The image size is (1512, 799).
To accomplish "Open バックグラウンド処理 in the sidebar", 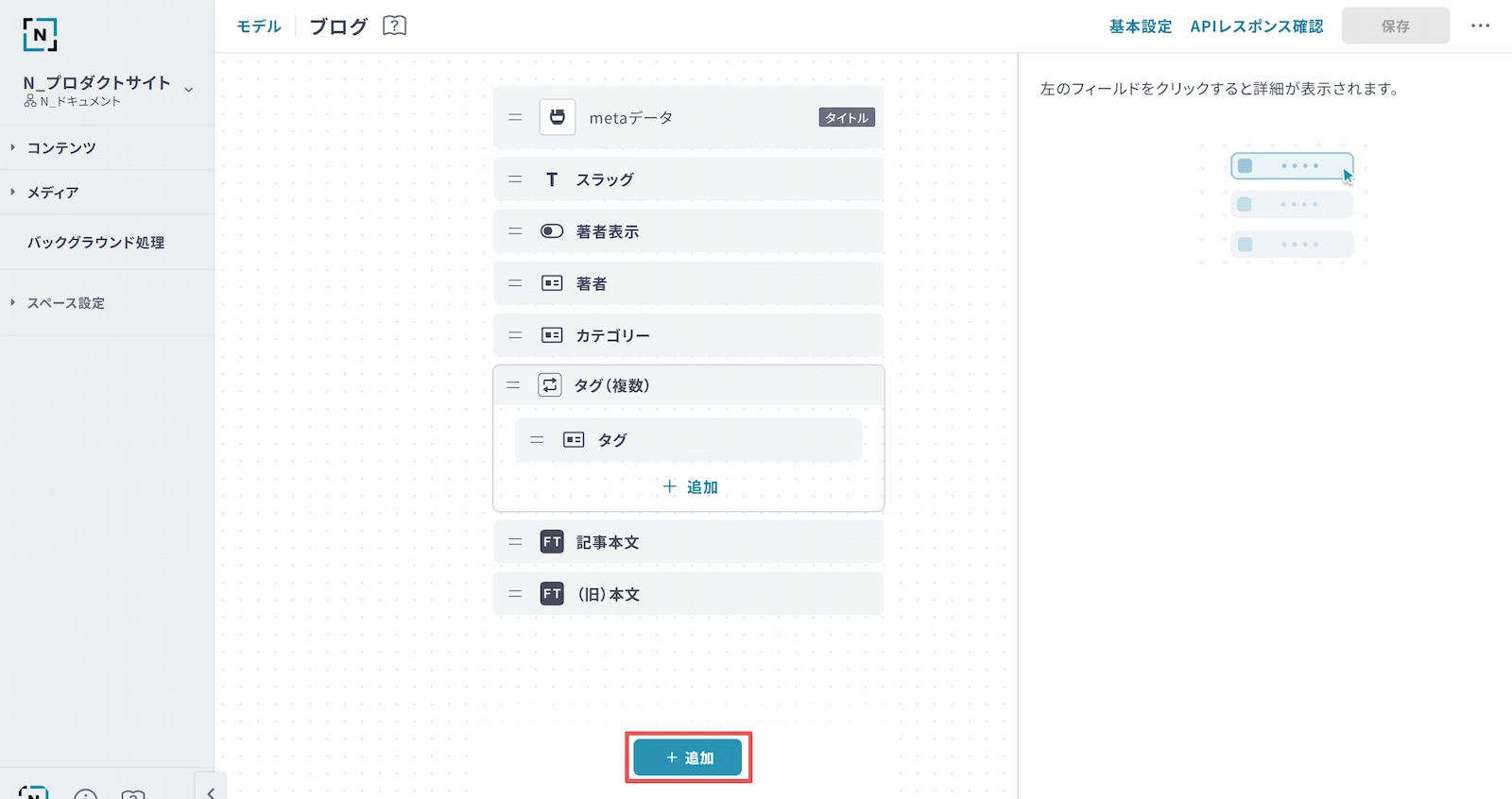I will click(x=95, y=243).
